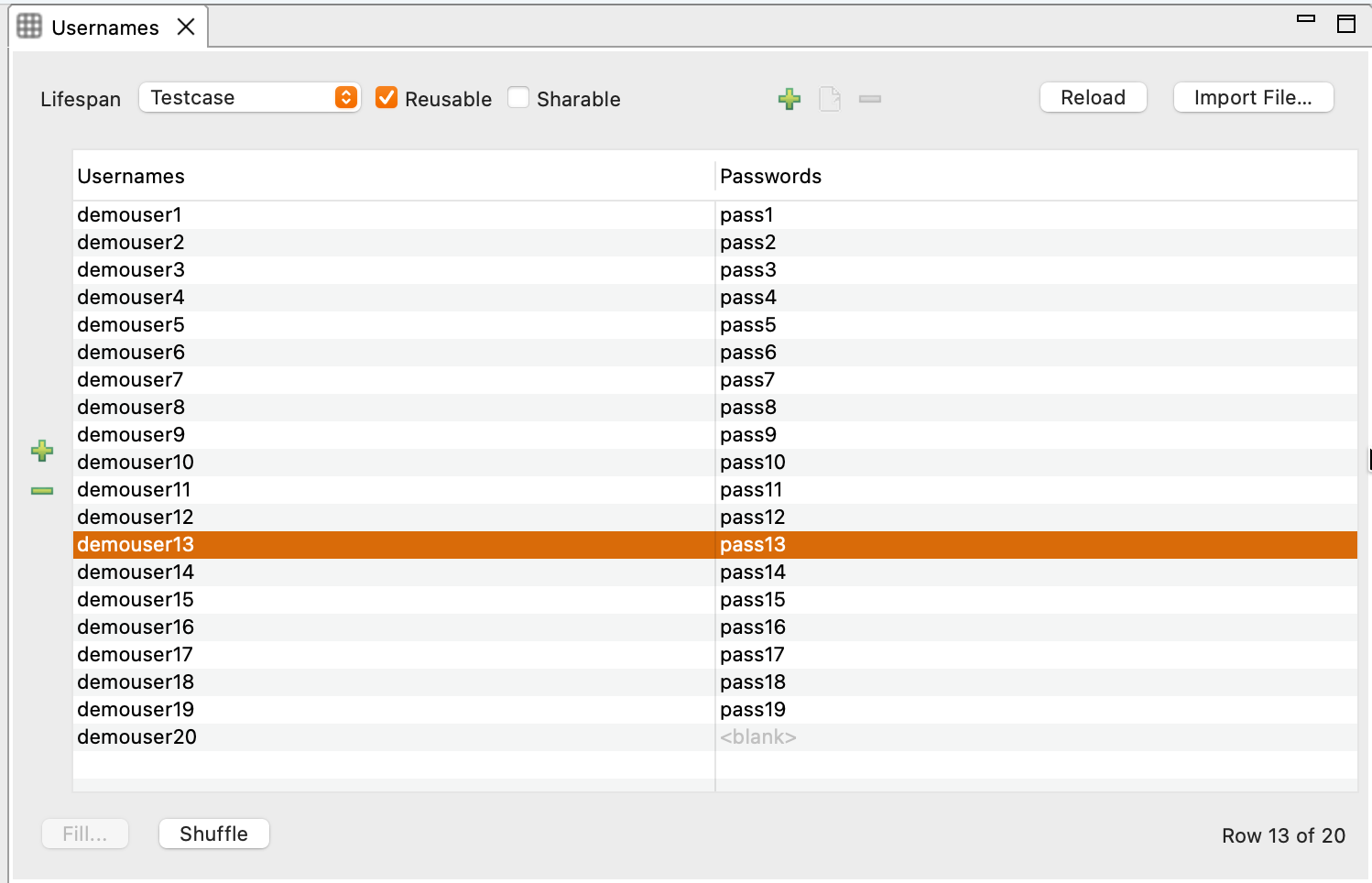This screenshot has width=1372, height=883.
Task: Select the demouser2 cell
Action: 394,243
